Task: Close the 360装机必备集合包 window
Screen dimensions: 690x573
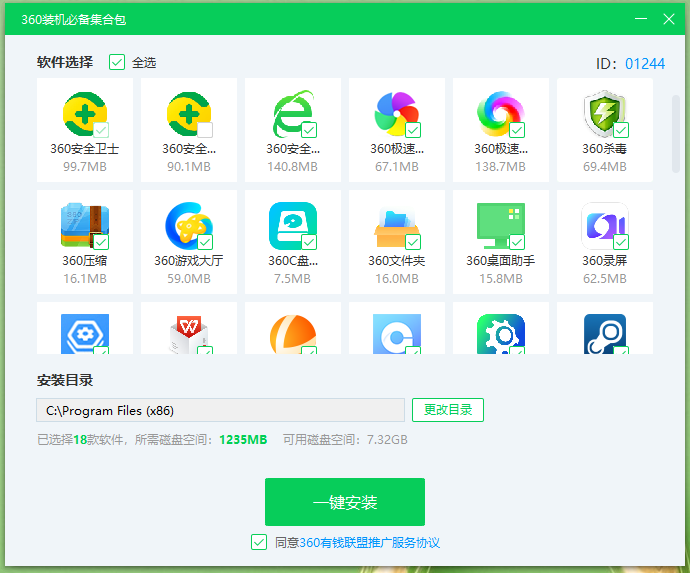Action: coord(669,19)
